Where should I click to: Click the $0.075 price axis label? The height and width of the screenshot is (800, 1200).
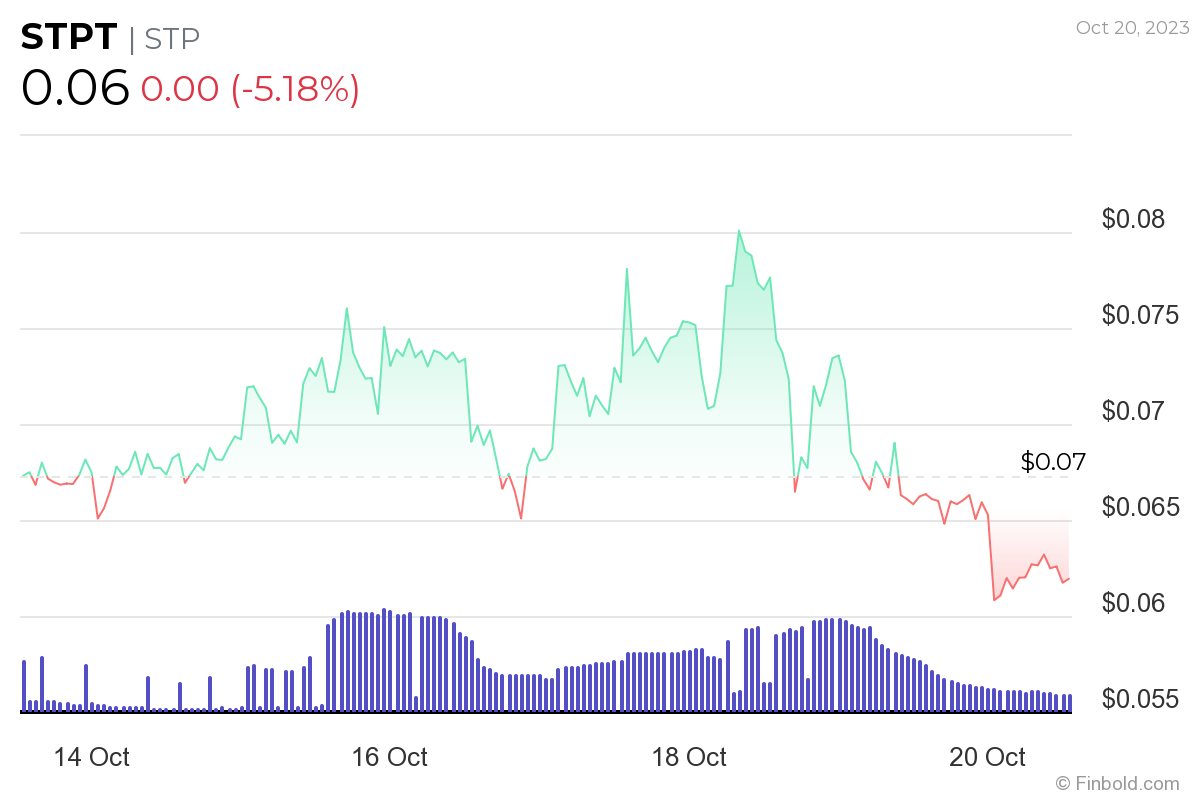(1141, 315)
